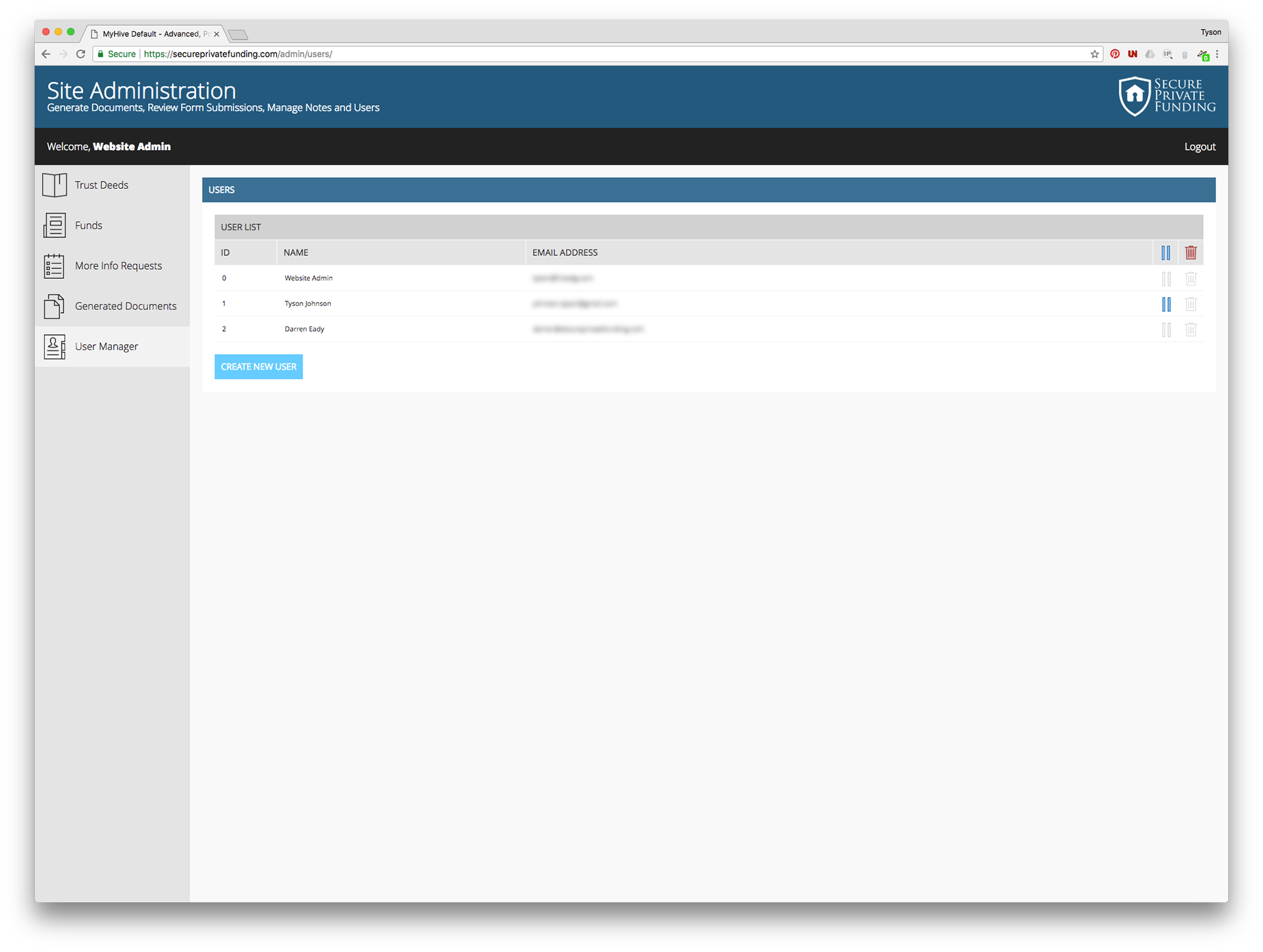This screenshot has width=1263, height=952.
Task: Click the More Info Requests calendar icon
Action: pos(54,266)
